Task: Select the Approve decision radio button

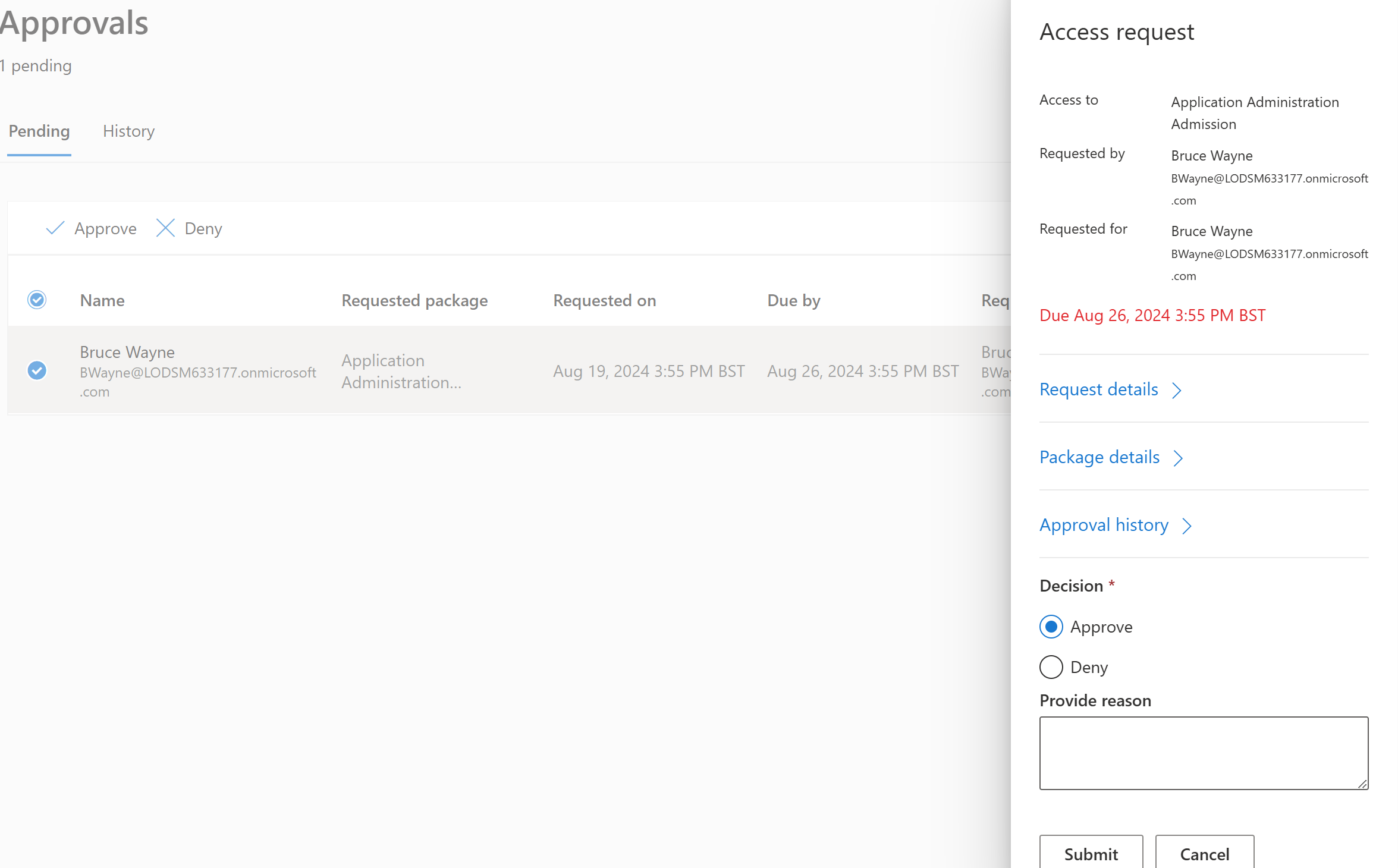Action: point(1051,627)
